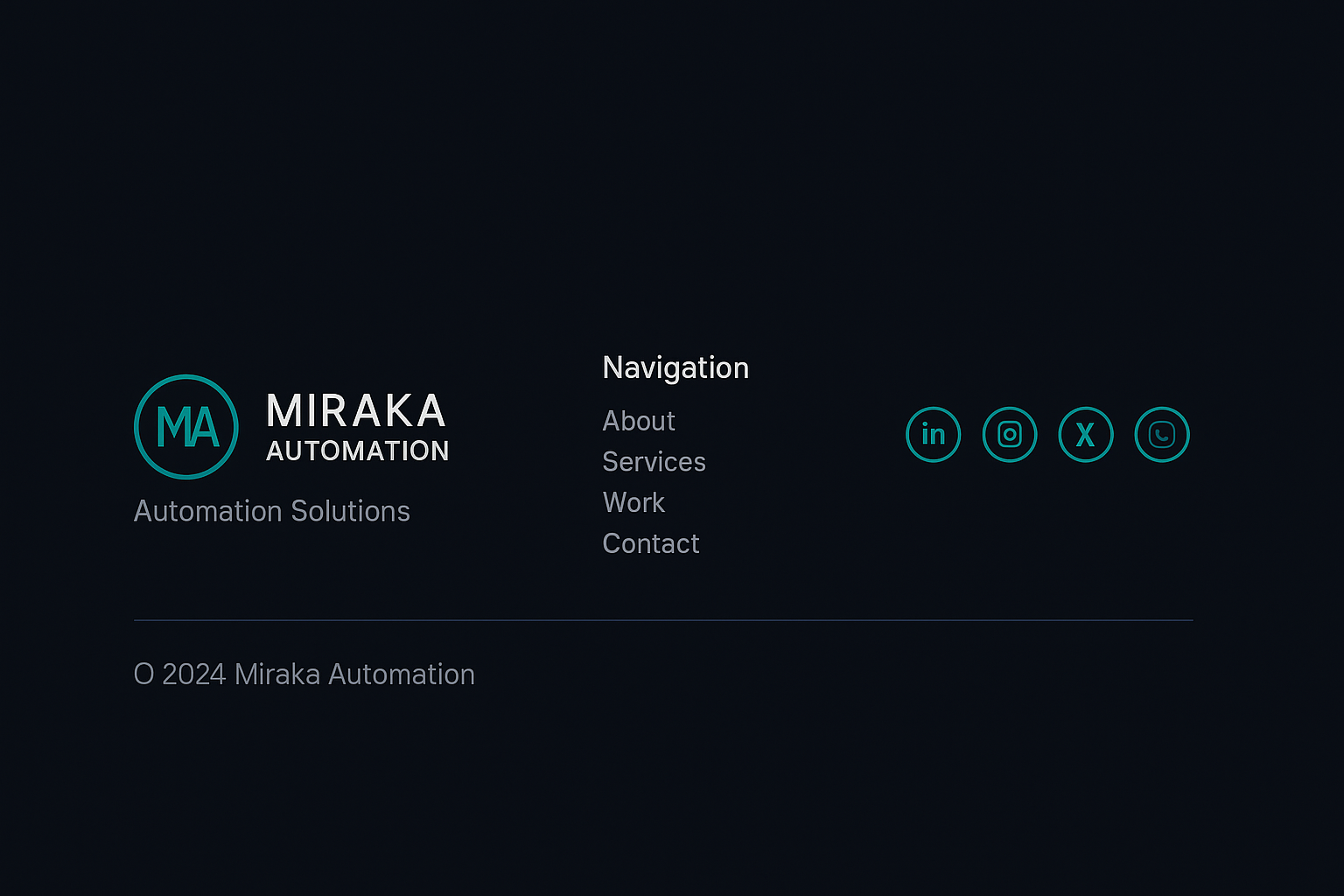This screenshot has height=896, width=1344.
Task: Click the teal M letter in logo
Action: tap(173, 427)
